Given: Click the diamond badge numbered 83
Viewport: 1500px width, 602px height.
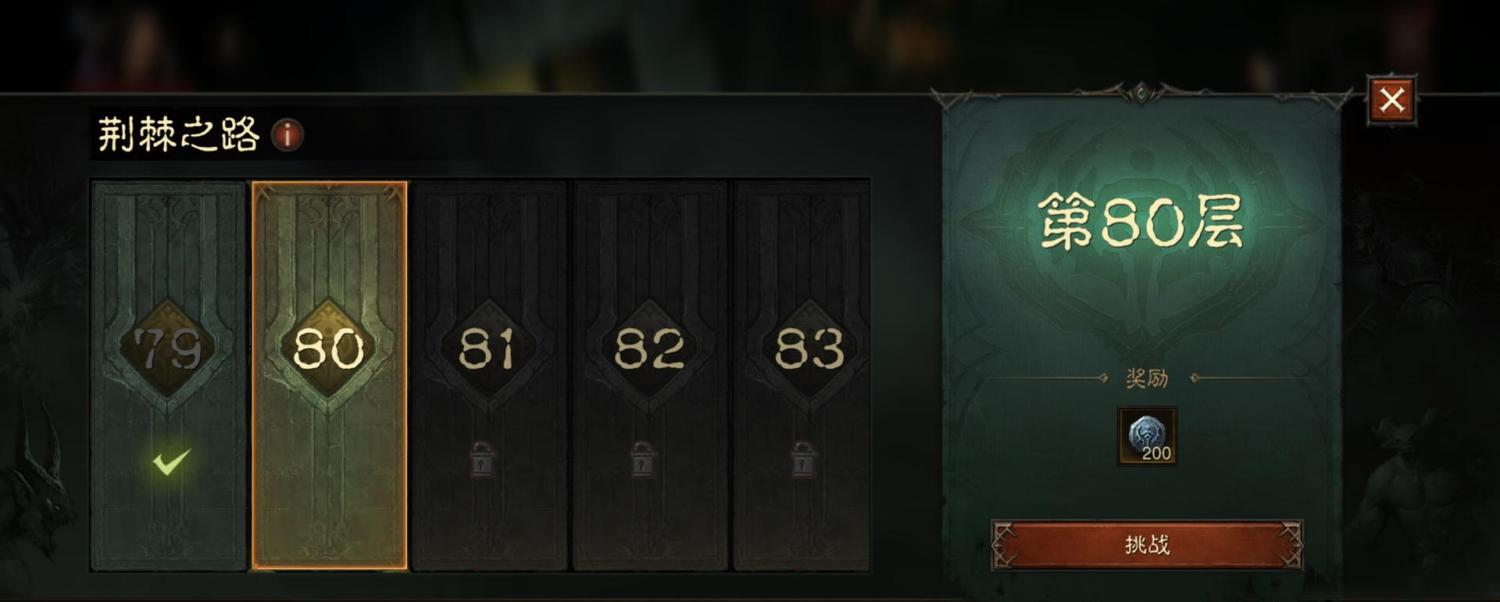Looking at the screenshot, I should (x=809, y=349).
